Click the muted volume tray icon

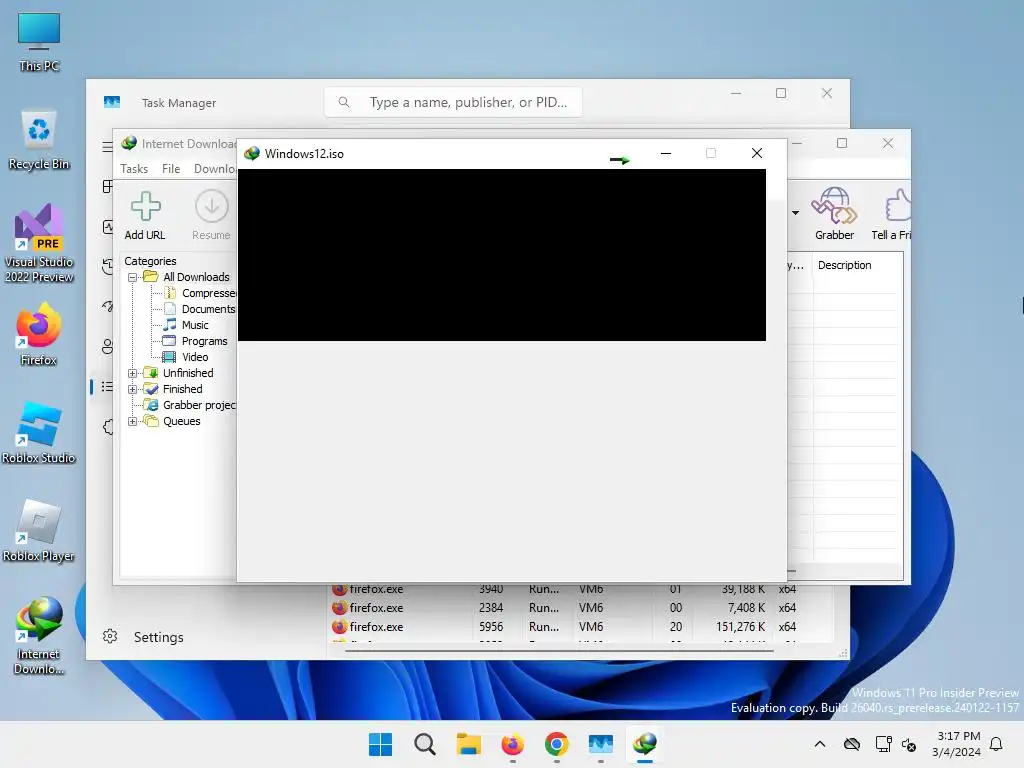(x=909, y=744)
